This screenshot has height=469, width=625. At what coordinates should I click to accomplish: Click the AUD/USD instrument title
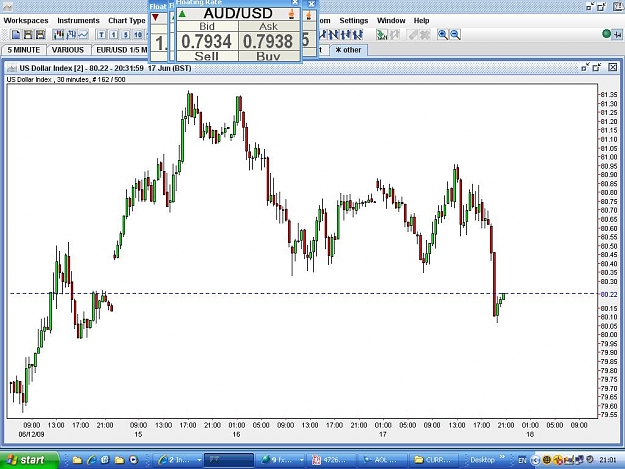click(238, 14)
